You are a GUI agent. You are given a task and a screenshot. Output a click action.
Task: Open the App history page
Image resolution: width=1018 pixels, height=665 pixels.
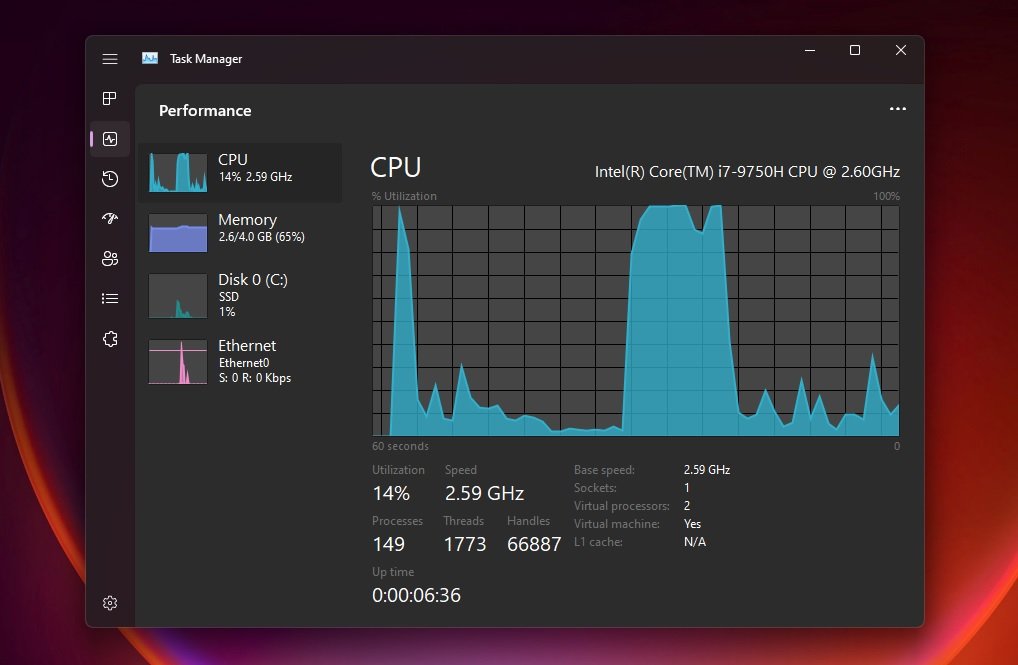(110, 179)
